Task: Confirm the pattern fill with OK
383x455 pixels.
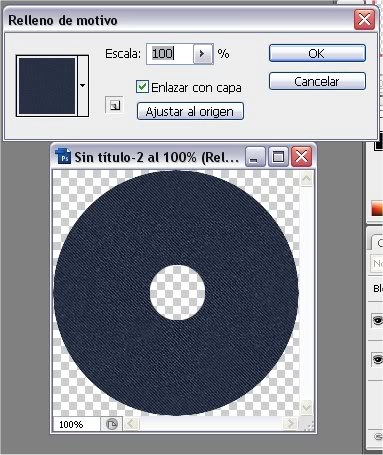Action: click(x=317, y=53)
